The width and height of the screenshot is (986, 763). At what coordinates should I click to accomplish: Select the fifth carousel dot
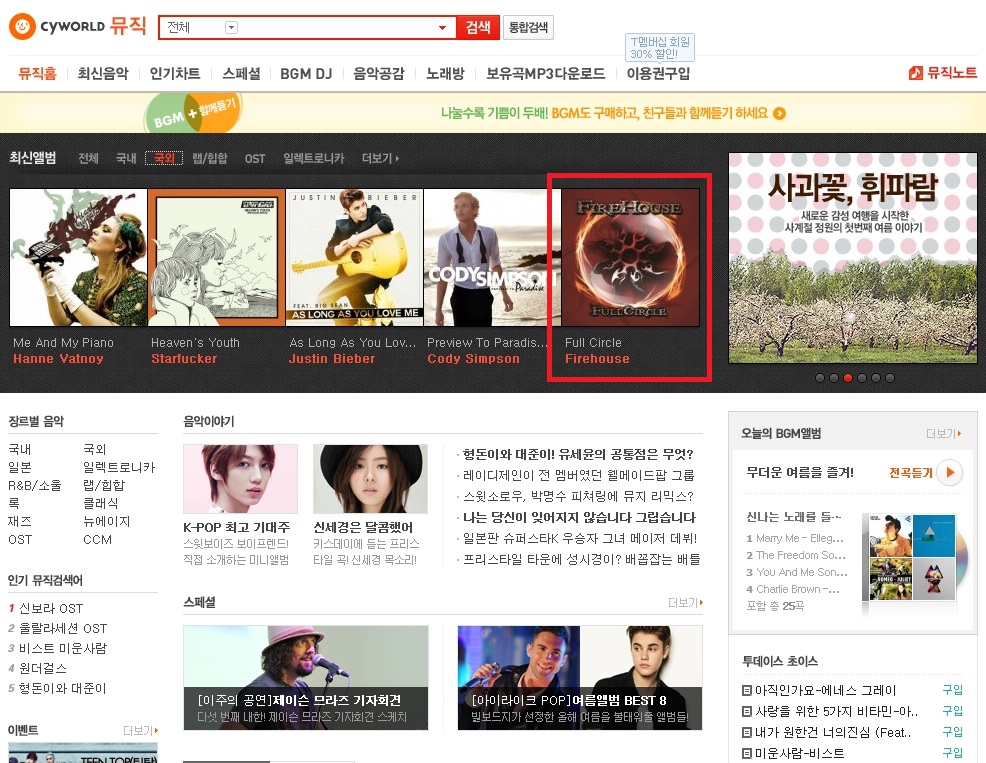(x=875, y=378)
